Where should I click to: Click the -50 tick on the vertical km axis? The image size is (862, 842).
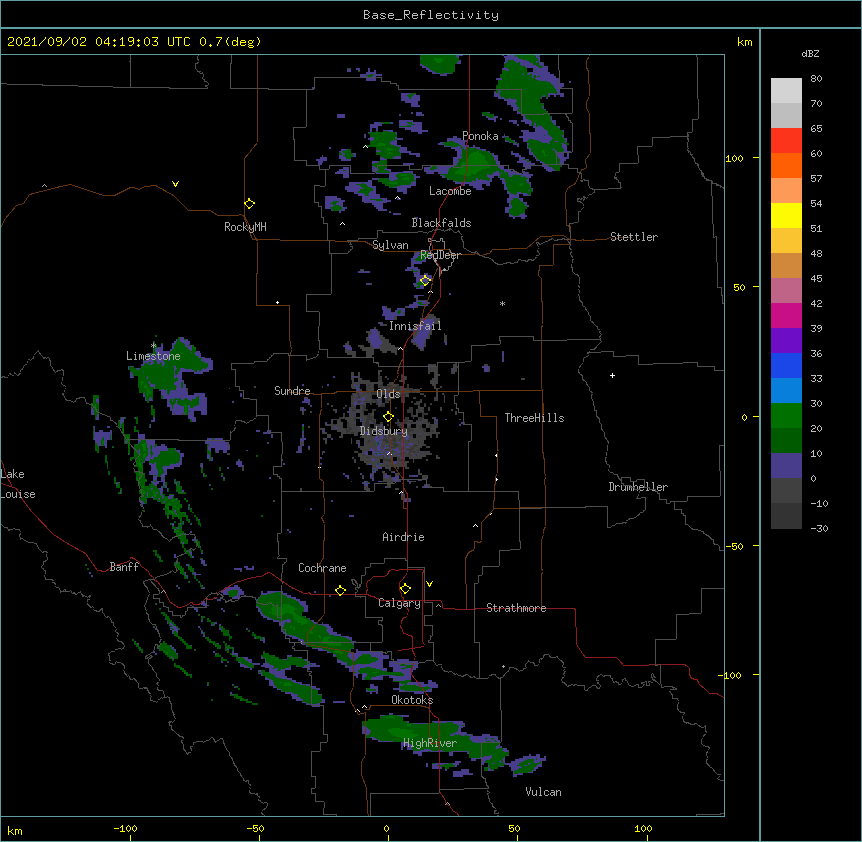tap(734, 546)
